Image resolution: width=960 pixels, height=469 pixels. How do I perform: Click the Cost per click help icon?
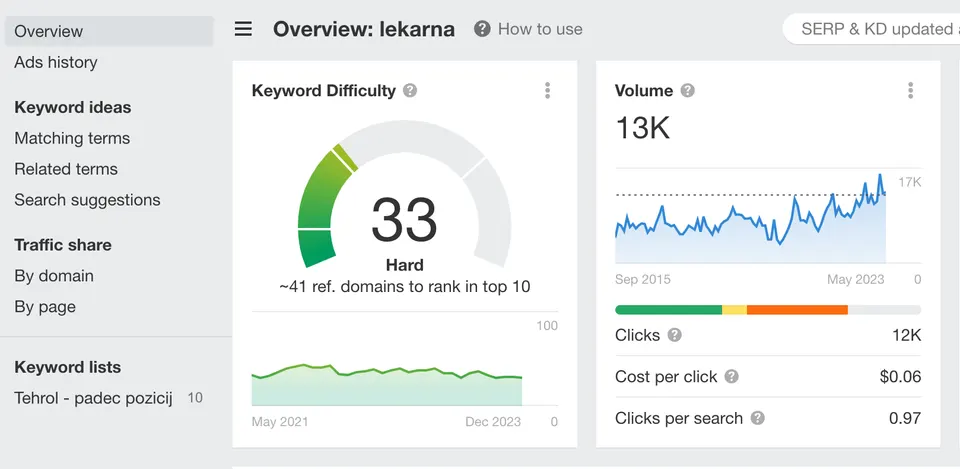pyautogui.click(x=732, y=377)
